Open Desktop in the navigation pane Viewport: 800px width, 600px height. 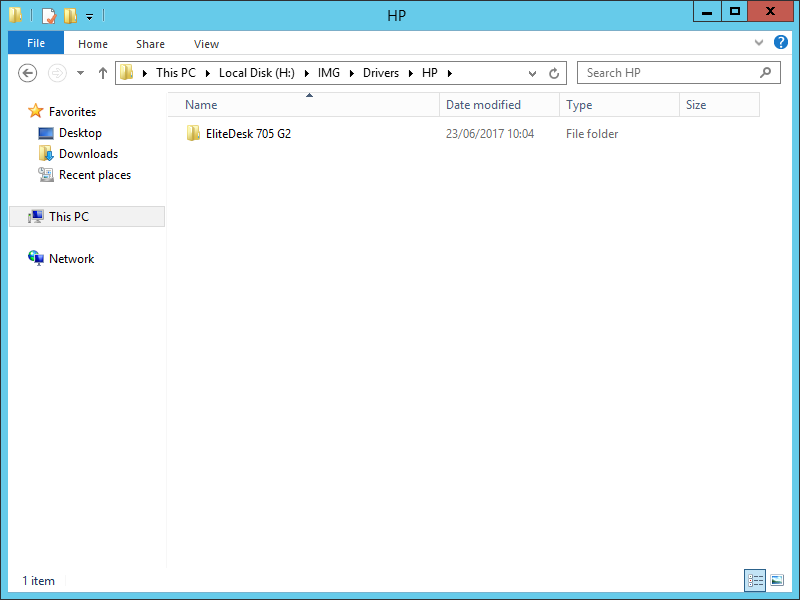point(80,133)
